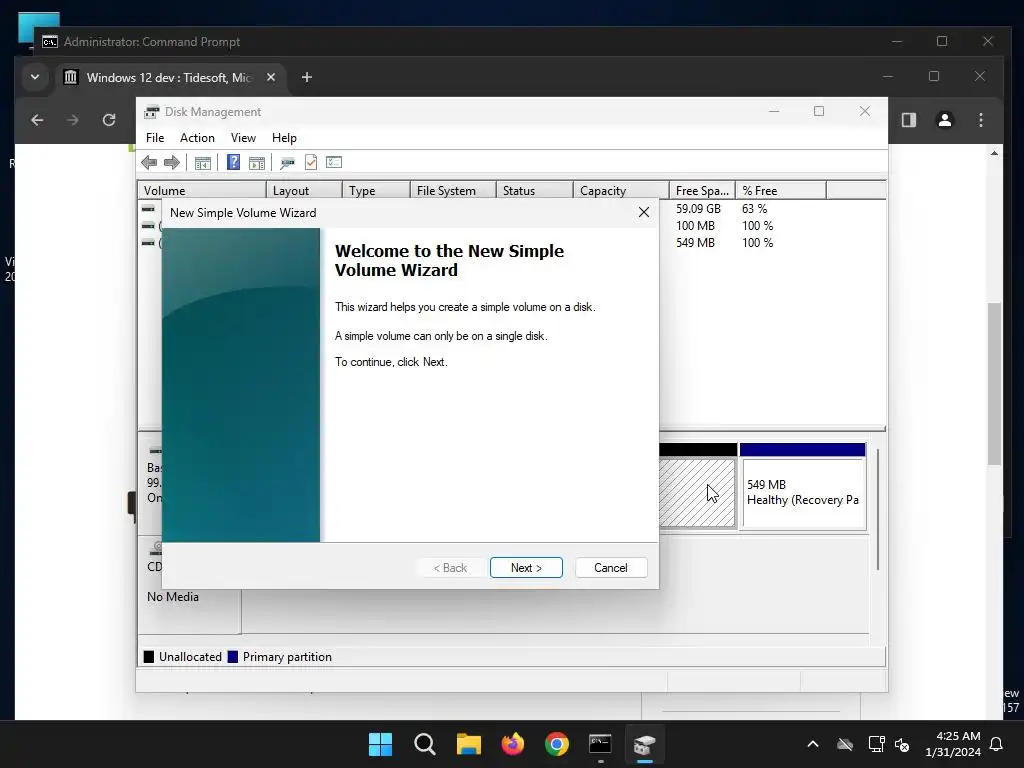Click the Disk Management taskbar icon
The width and height of the screenshot is (1024, 768).
pos(645,744)
